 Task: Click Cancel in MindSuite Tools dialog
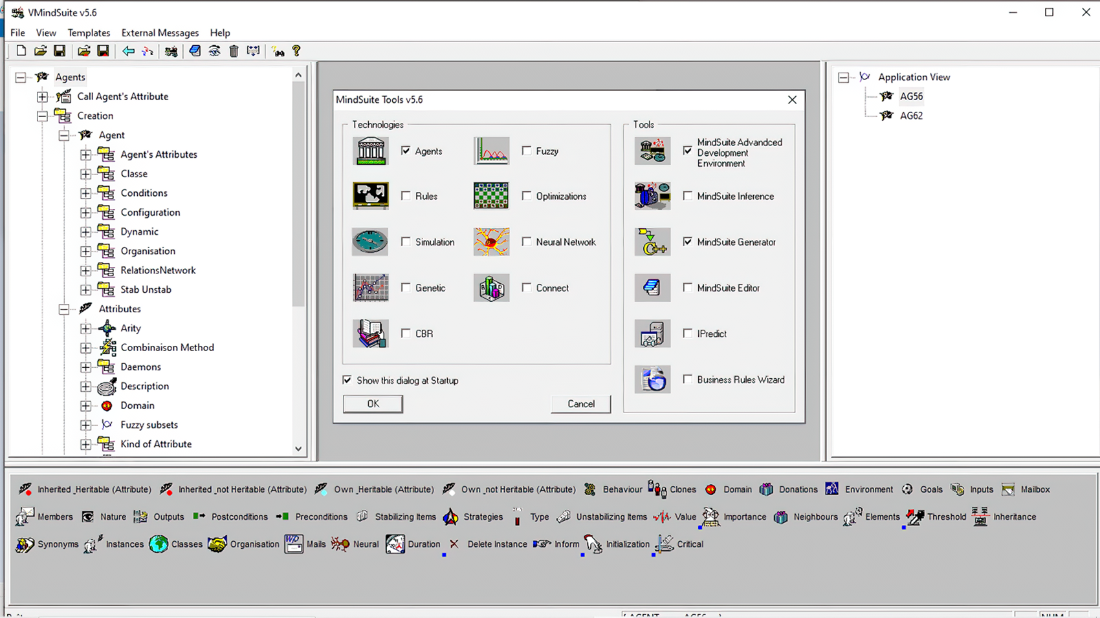tap(581, 404)
